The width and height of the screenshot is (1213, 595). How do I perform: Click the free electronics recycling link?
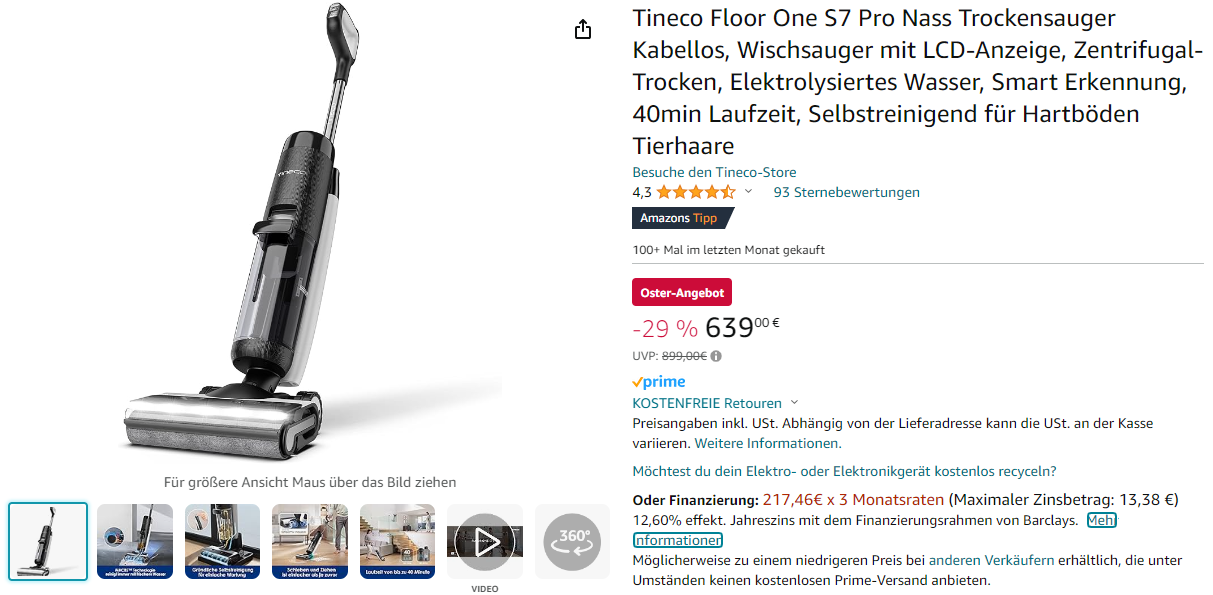[844, 471]
